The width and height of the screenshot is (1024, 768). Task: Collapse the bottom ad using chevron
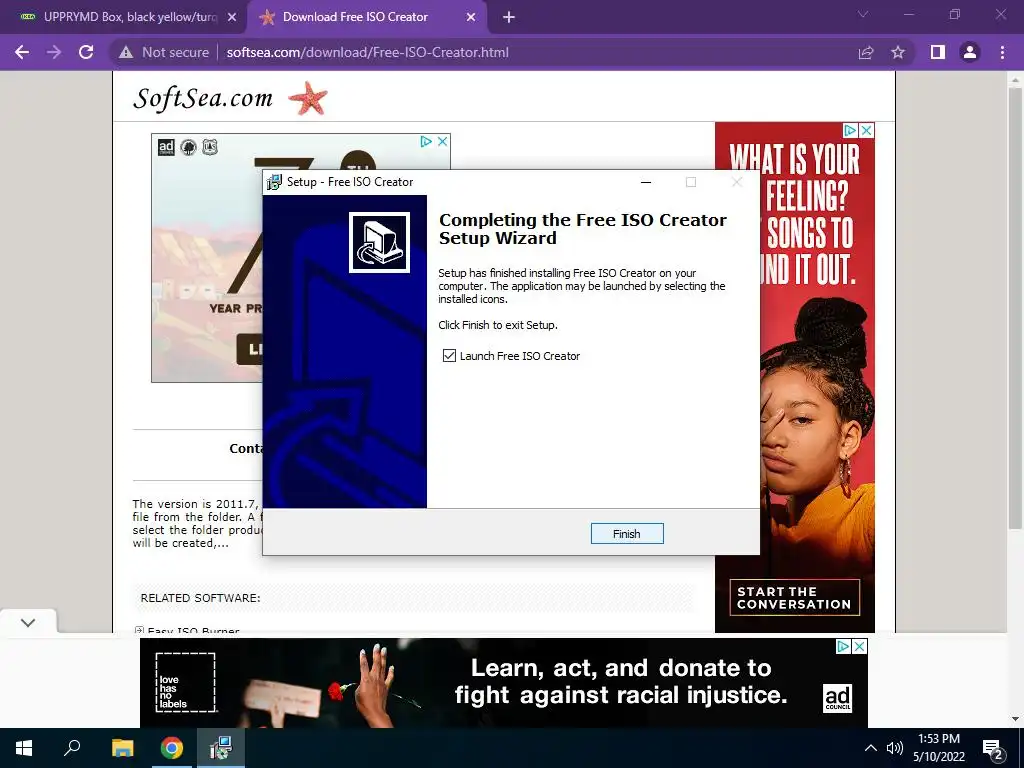coord(28,622)
